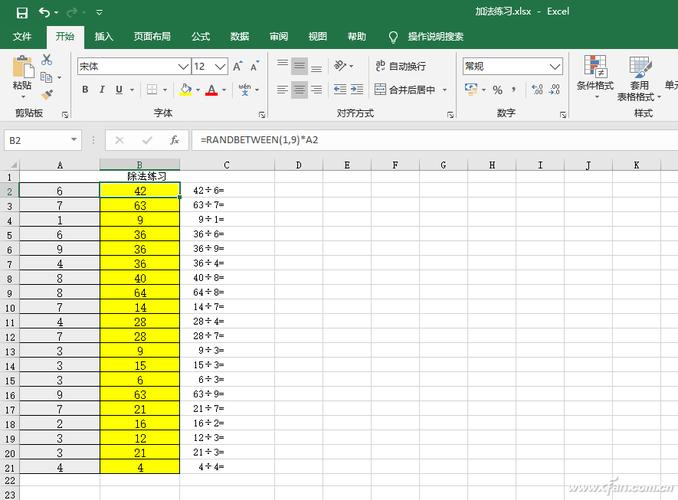
Task: Click the Undo arrow icon
Action: (44, 13)
